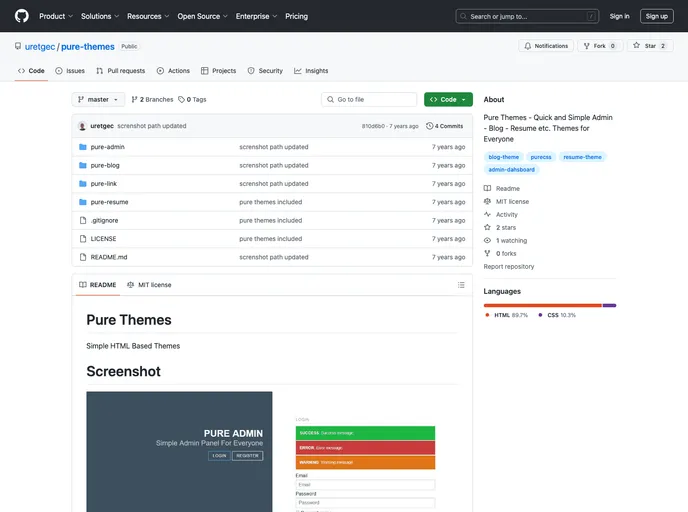Screen dimensions: 688x512
Task: Click the Search or jump to field
Action: 527,16
